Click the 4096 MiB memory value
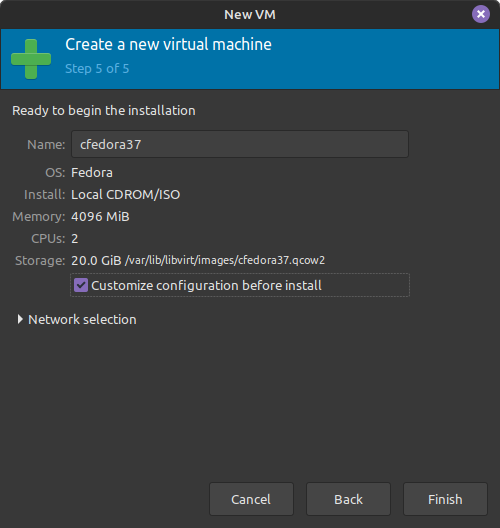Viewport: 500px width, 528px height. pyautogui.click(x=100, y=217)
